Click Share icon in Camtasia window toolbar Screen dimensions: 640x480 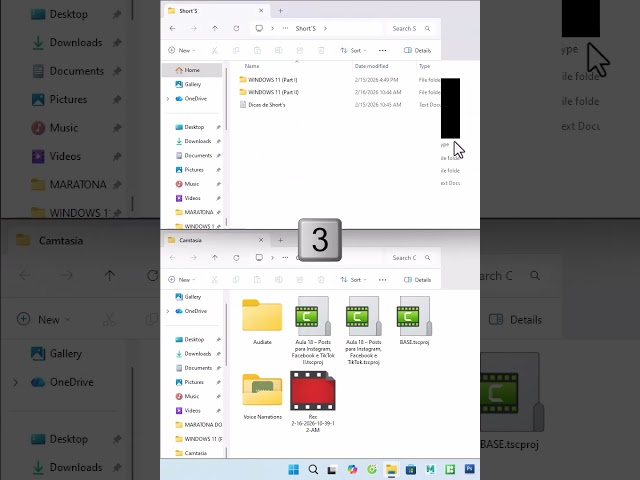click(300, 280)
